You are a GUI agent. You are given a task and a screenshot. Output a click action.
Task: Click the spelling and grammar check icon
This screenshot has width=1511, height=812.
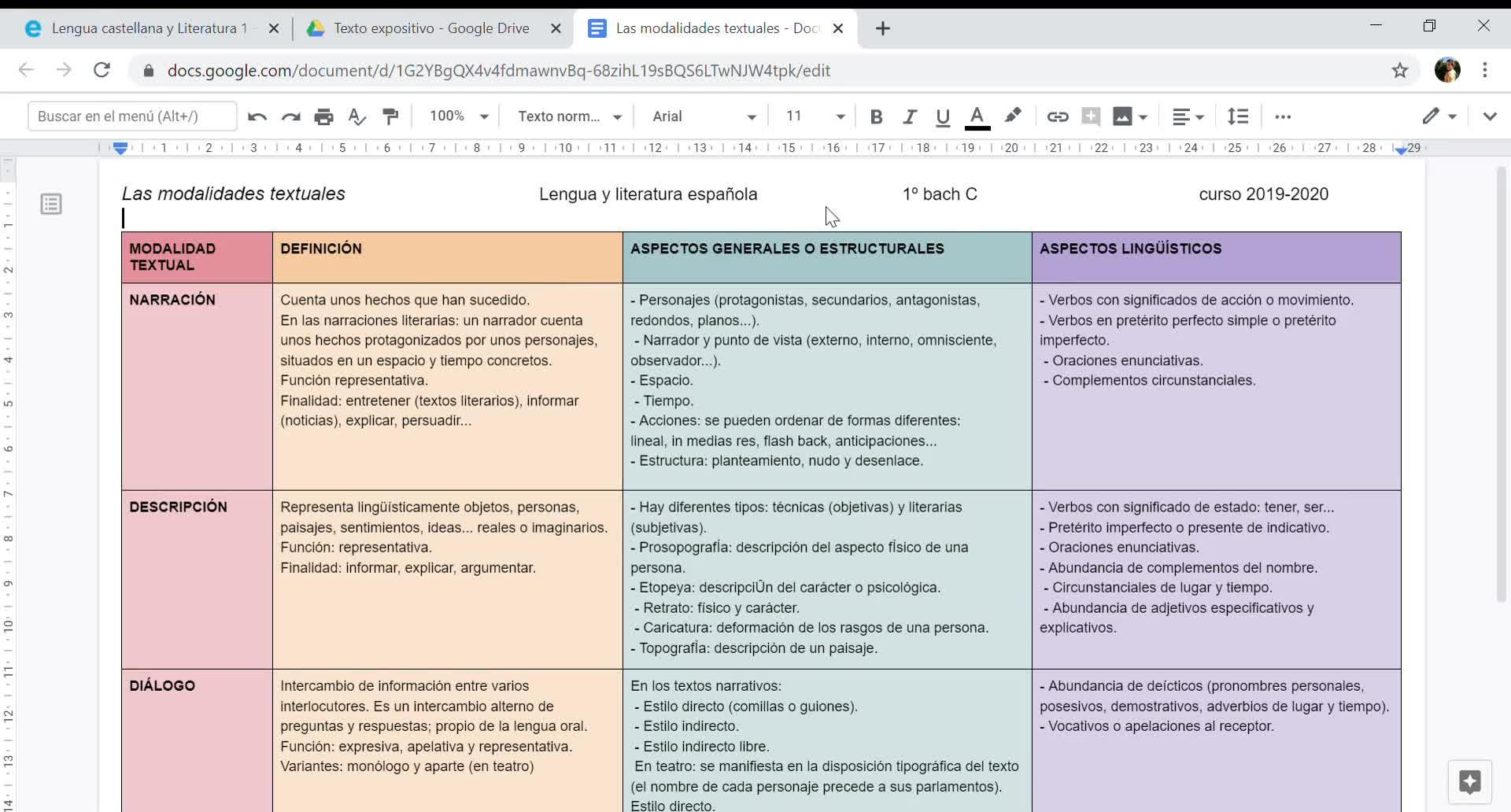coord(357,116)
